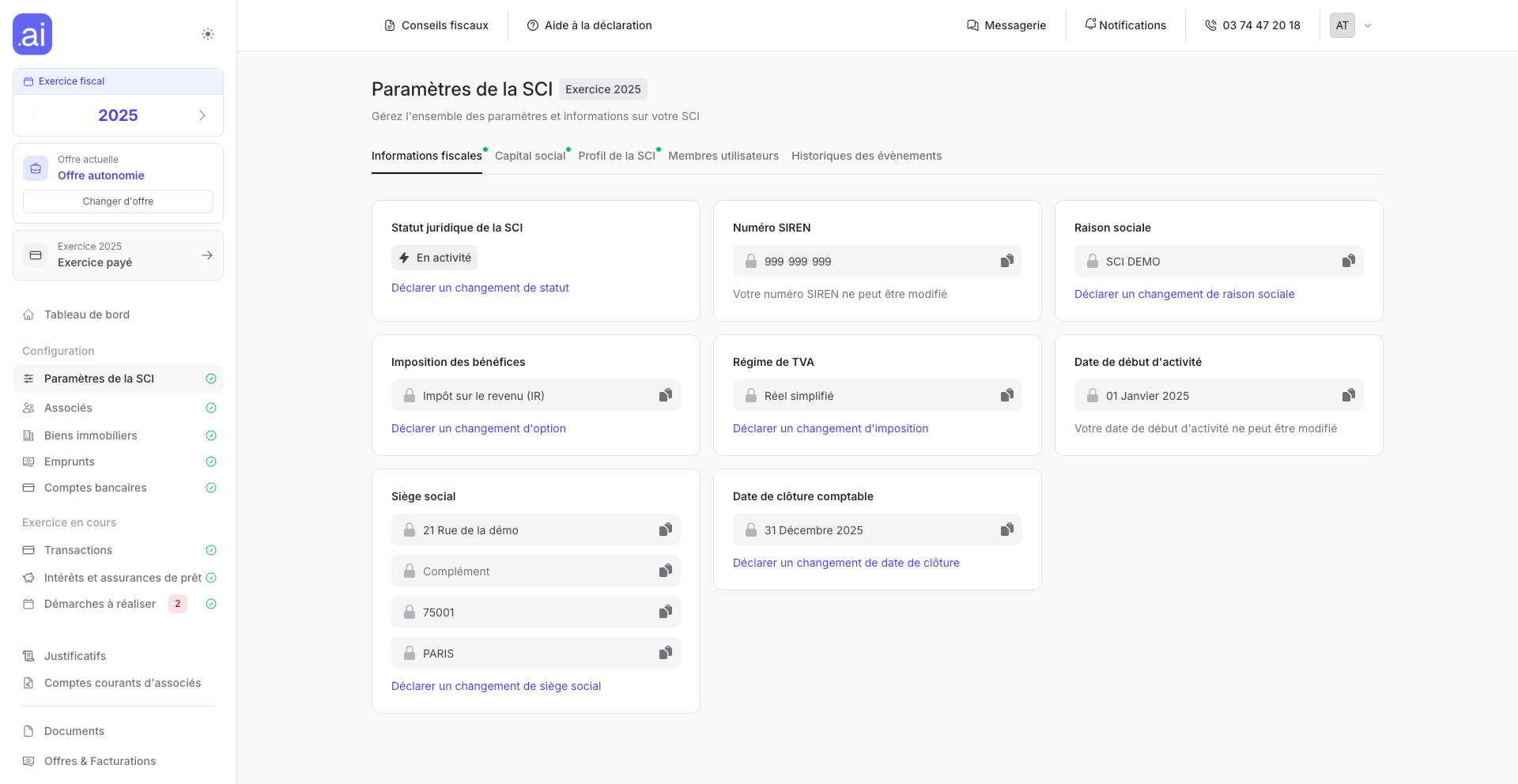The image size is (1518, 784).
Task: Switch to the Capital social tab
Action: coord(530,156)
